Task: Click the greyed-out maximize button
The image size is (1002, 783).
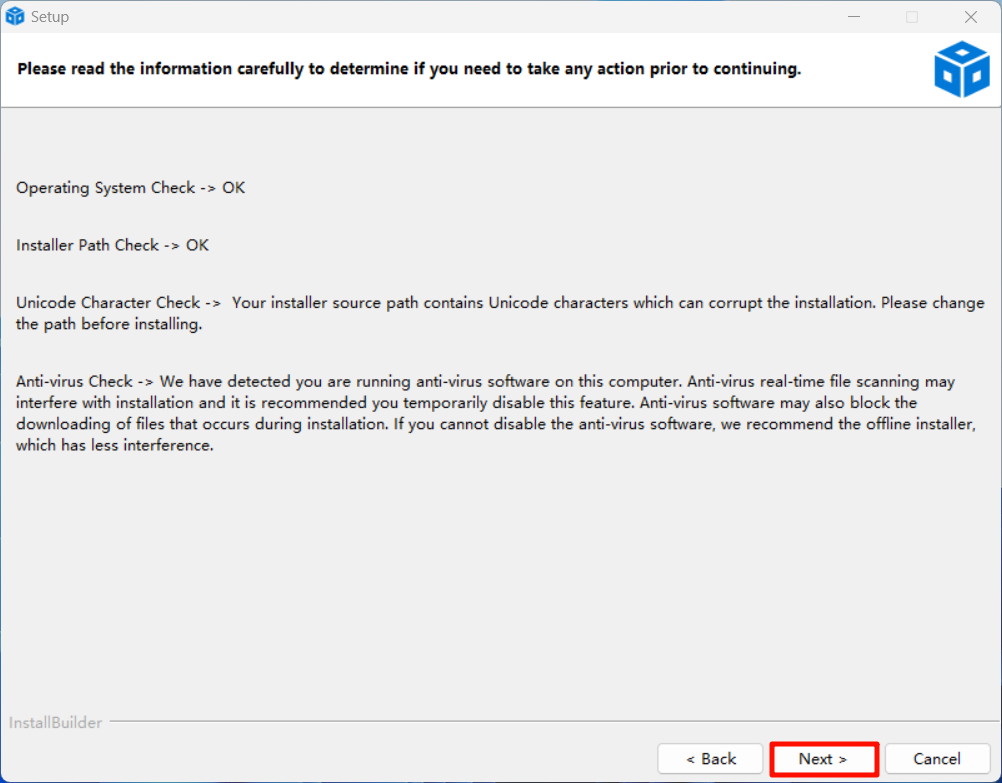Action: coord(912,17)
